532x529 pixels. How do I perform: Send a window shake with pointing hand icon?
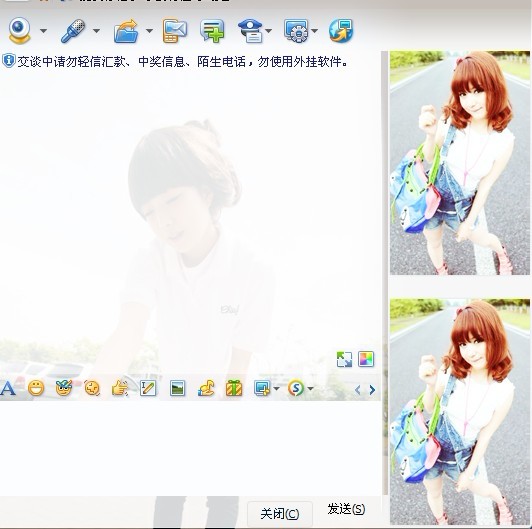(x=119, y=388)
